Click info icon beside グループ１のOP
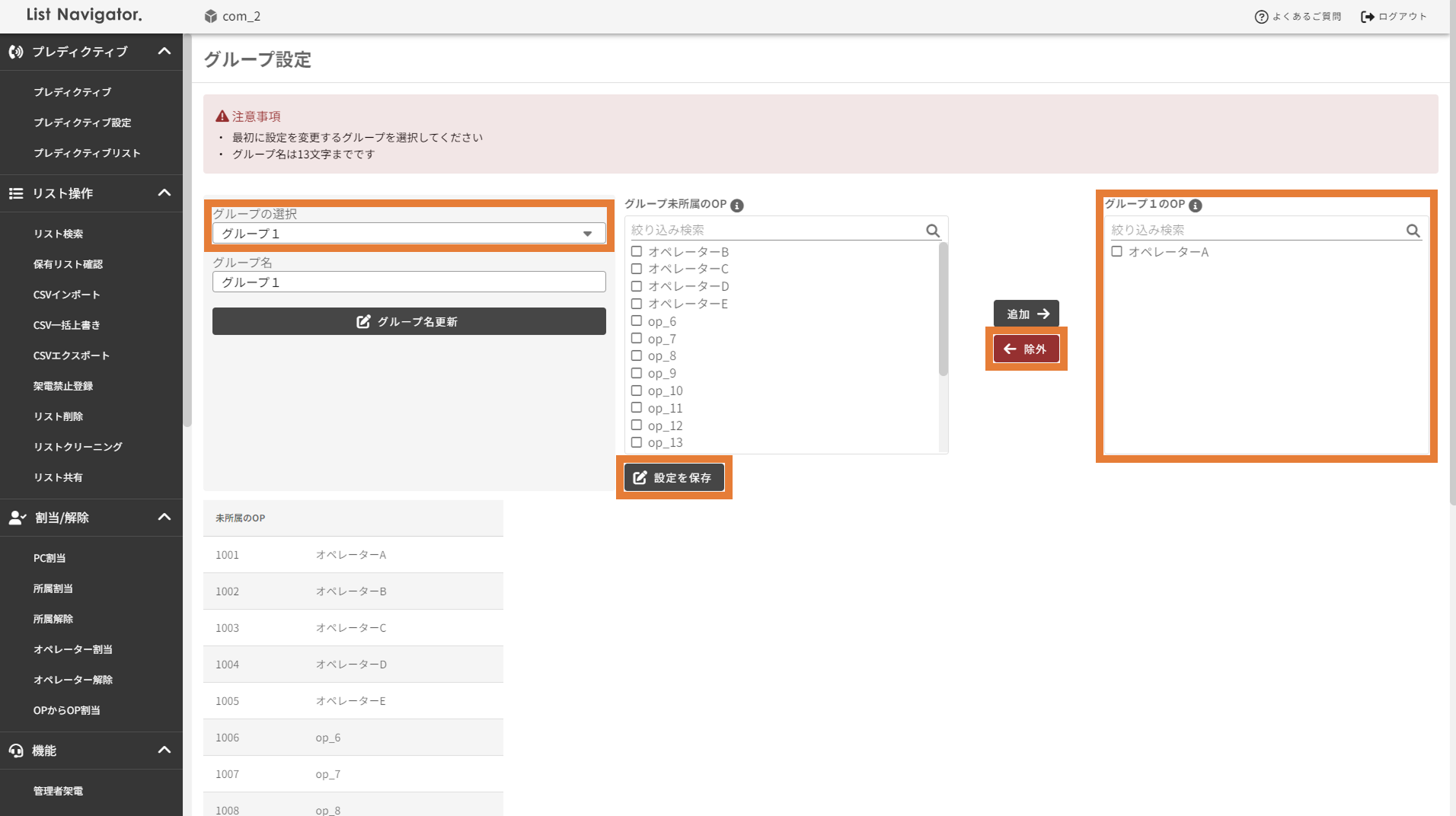This screenshot has width=1456, height=816. (x=1195, y=206)
